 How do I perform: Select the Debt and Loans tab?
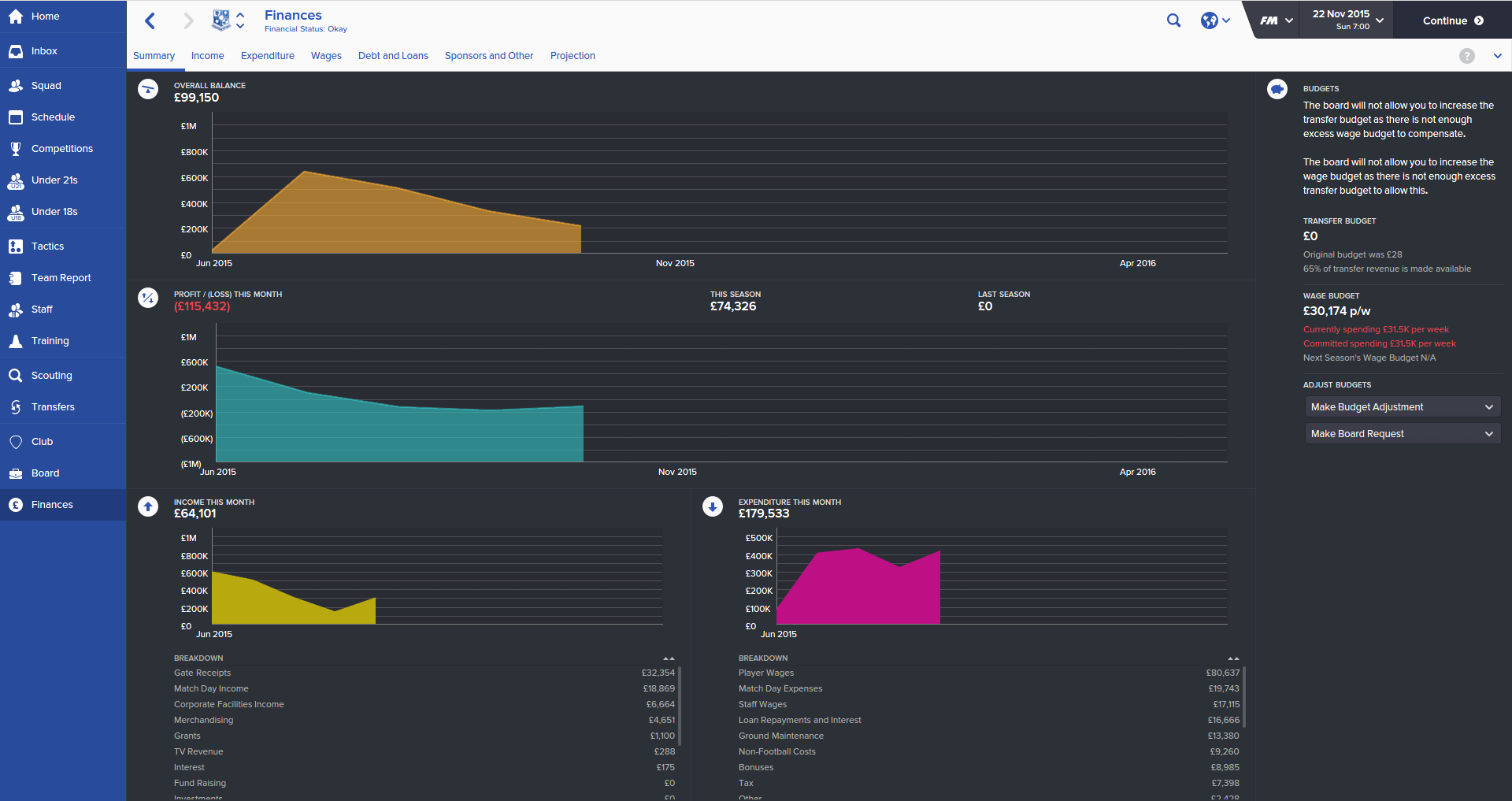click(393, 56)
